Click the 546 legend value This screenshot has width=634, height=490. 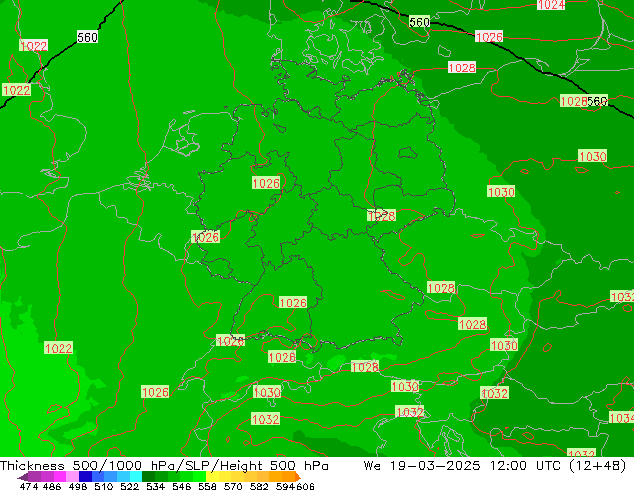[181, 486]
